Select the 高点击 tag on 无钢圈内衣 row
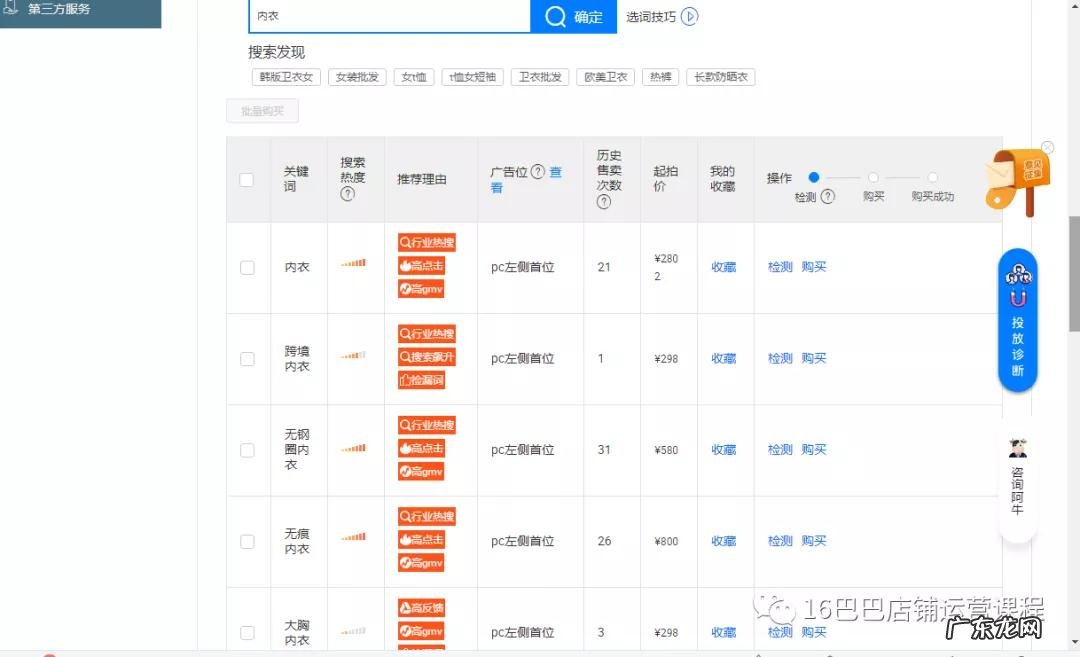The height and width of the screenshot is (657, 1080). pyautogui.click(x=420, y=450)
